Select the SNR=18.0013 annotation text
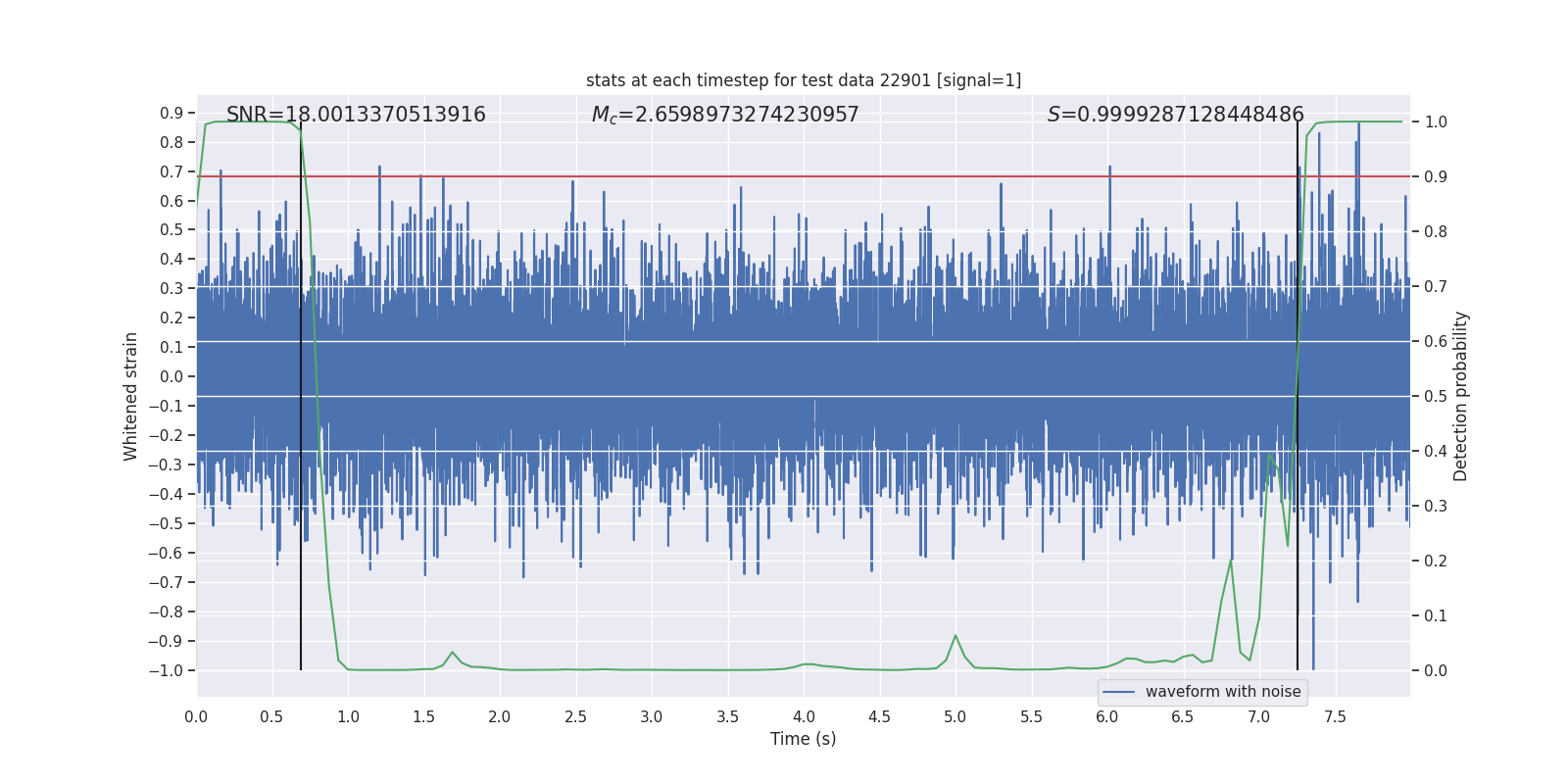1568x784 pixels. (356, 115)
